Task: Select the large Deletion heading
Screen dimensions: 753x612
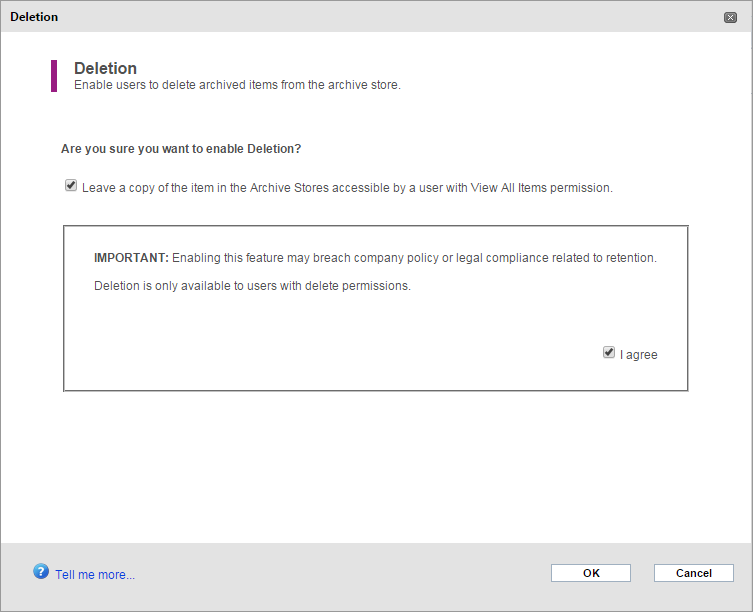Action: pos(105,68)
